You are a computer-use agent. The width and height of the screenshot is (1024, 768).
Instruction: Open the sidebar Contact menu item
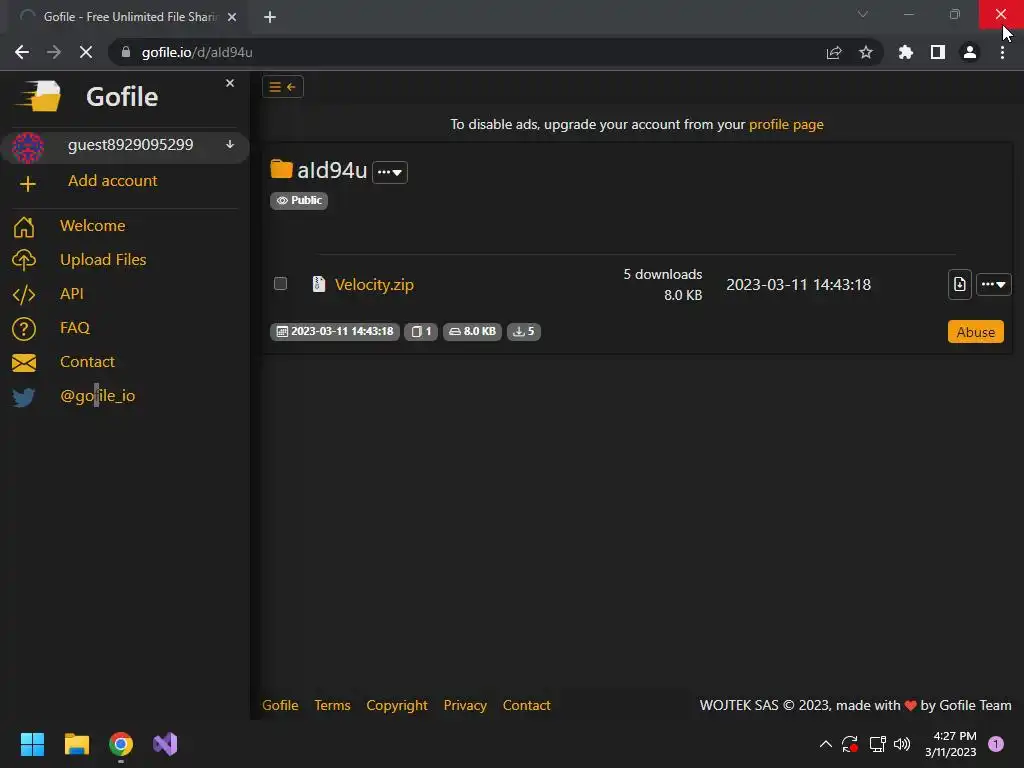(87, 362)
